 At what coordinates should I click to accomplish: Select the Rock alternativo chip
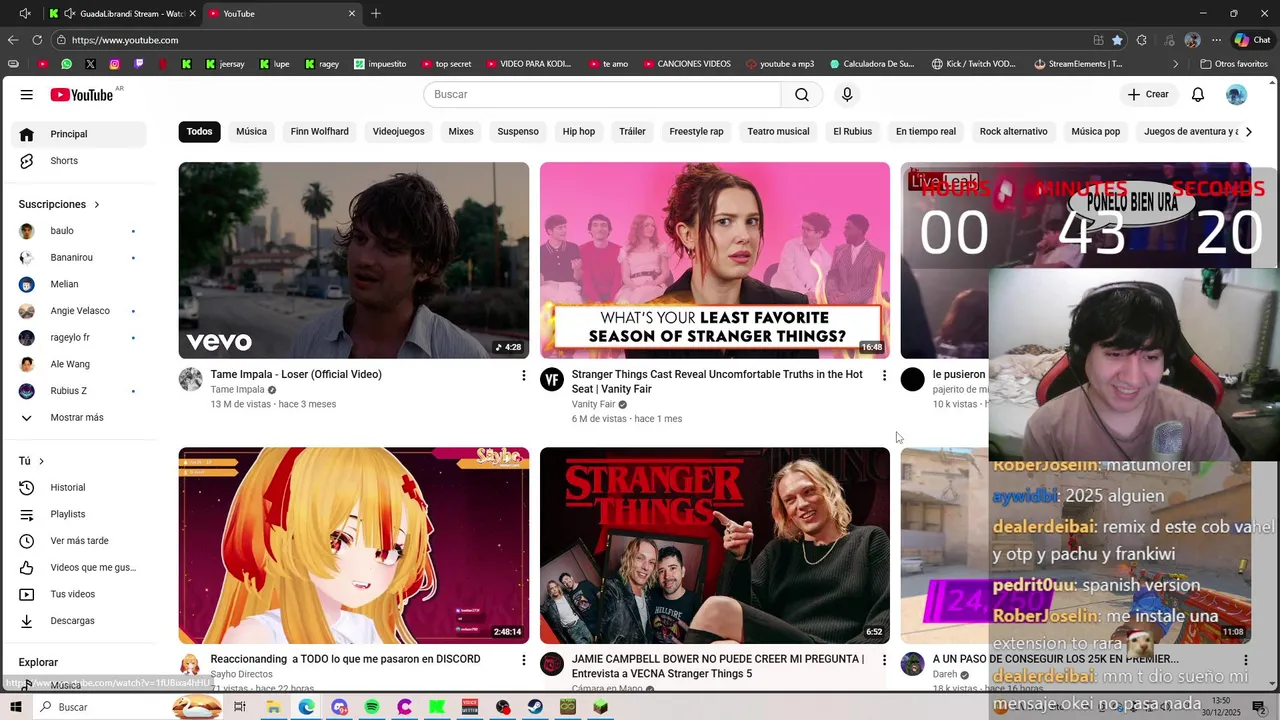(1013, 131)
